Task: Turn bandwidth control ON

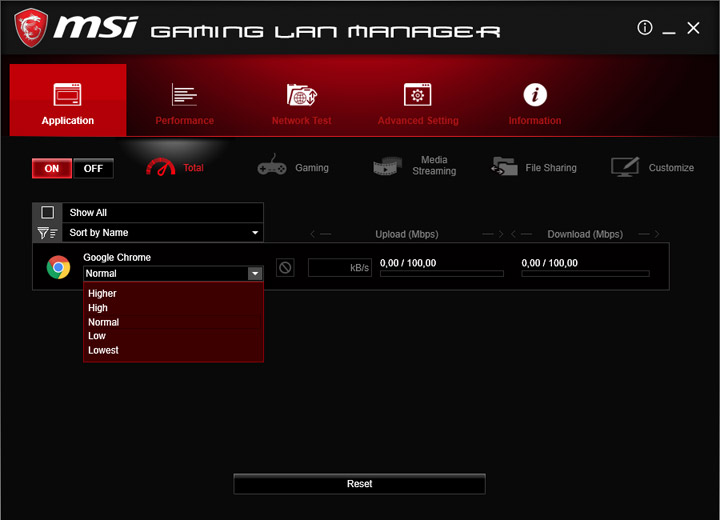Action: (x=52, y=168)
